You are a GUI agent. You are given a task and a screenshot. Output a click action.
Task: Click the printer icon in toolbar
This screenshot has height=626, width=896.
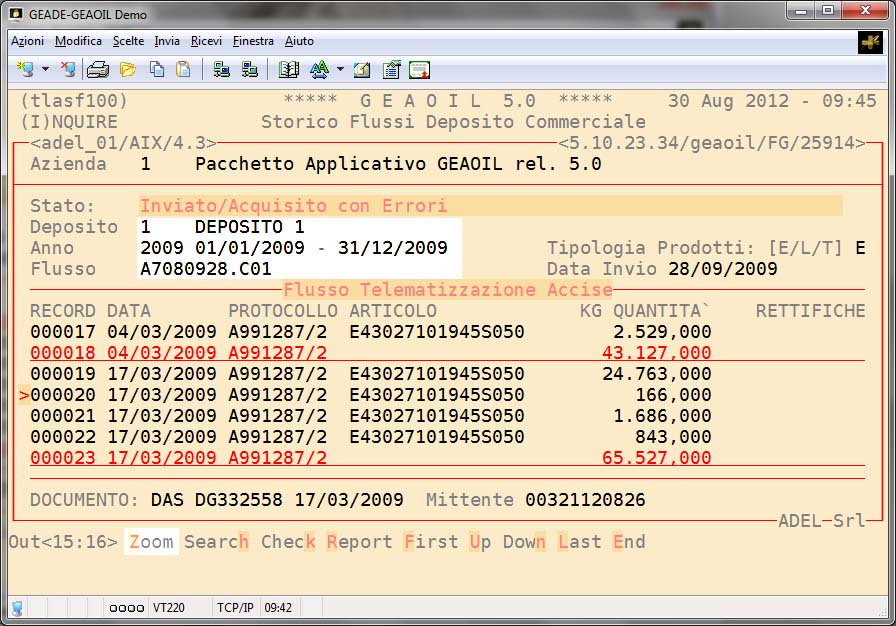[98, 70]
